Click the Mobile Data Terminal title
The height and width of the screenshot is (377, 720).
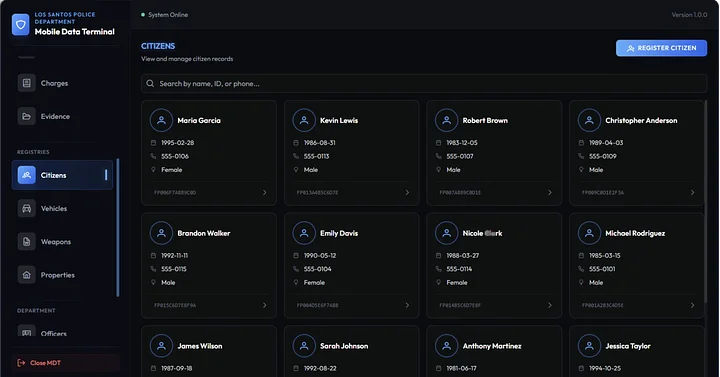pyautogui.click(x=75, y=32)
